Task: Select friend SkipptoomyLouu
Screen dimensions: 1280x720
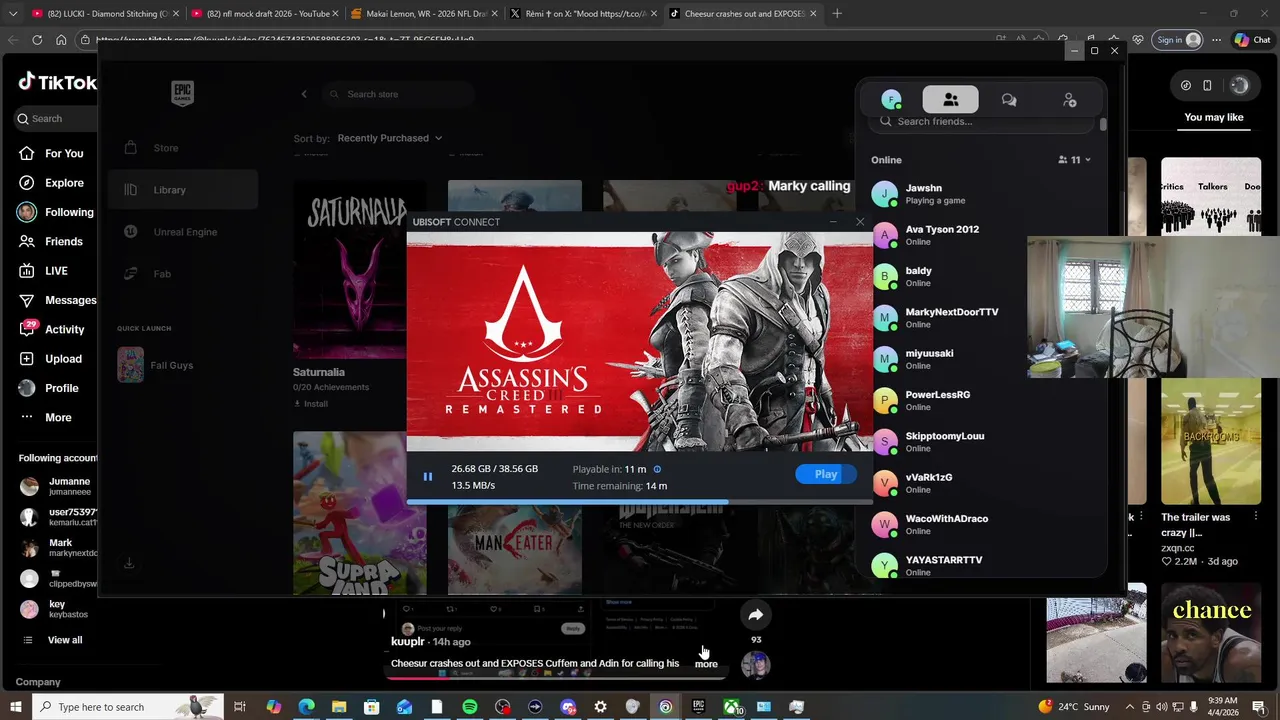Action: (x=980, y=442)
